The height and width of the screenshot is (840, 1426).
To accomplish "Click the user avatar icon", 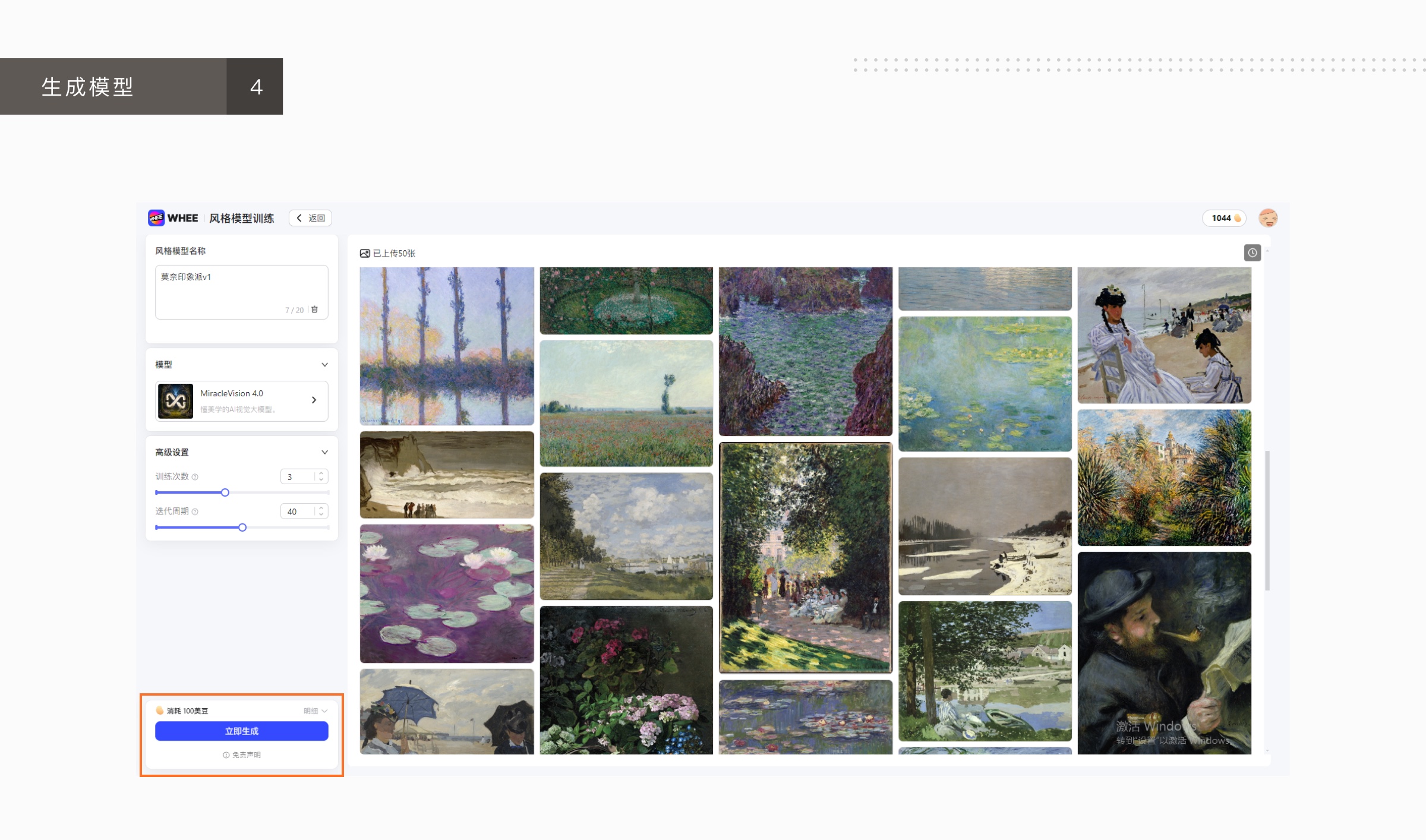I will point(1268,218).
